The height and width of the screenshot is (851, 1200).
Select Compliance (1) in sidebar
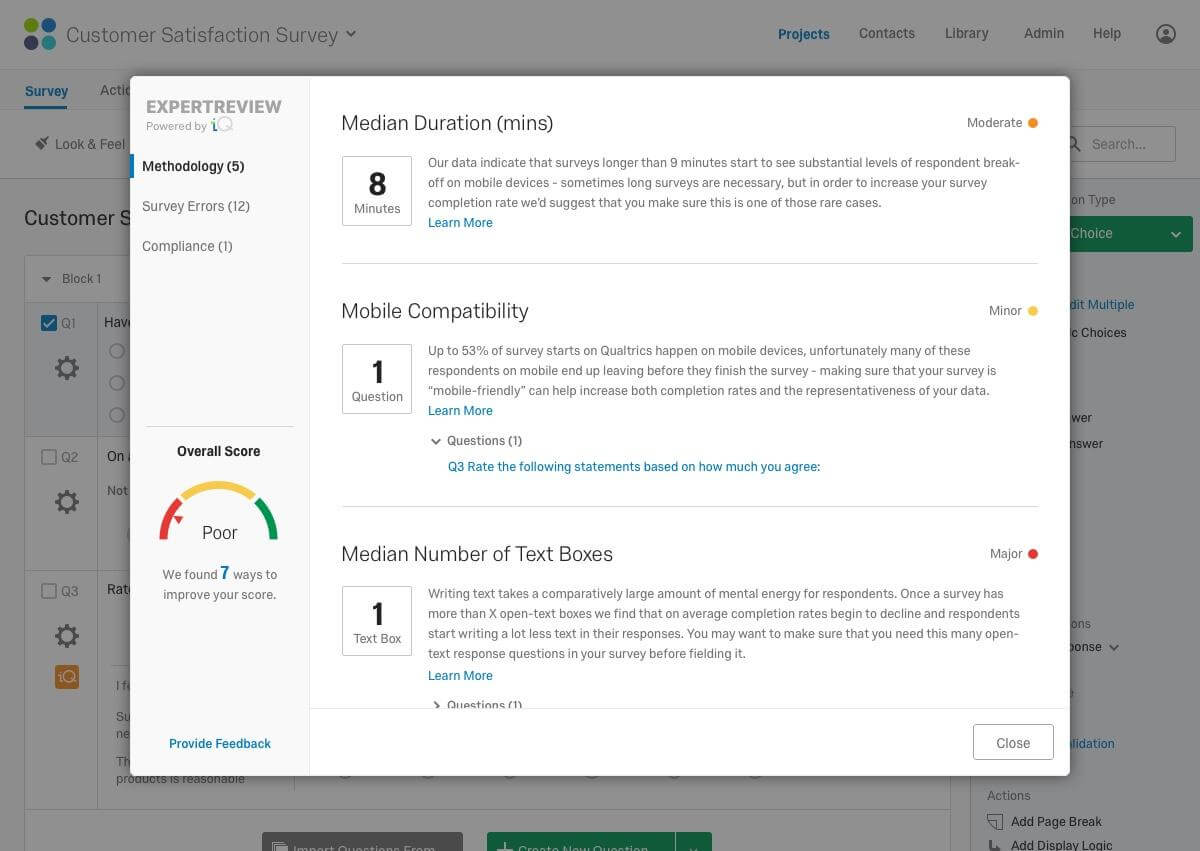[187, 246]
